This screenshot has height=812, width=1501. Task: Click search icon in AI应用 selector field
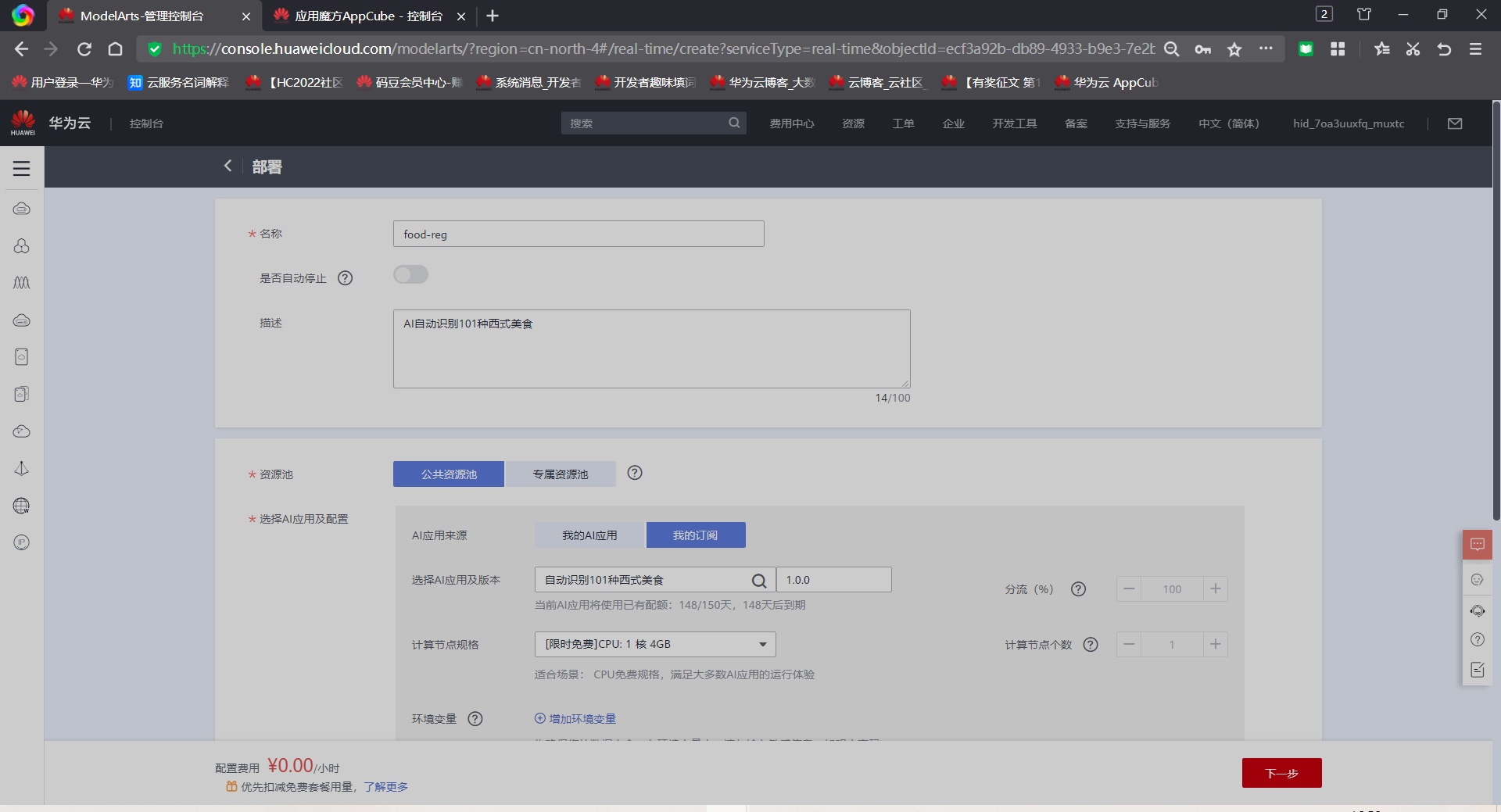pos(758,580)
